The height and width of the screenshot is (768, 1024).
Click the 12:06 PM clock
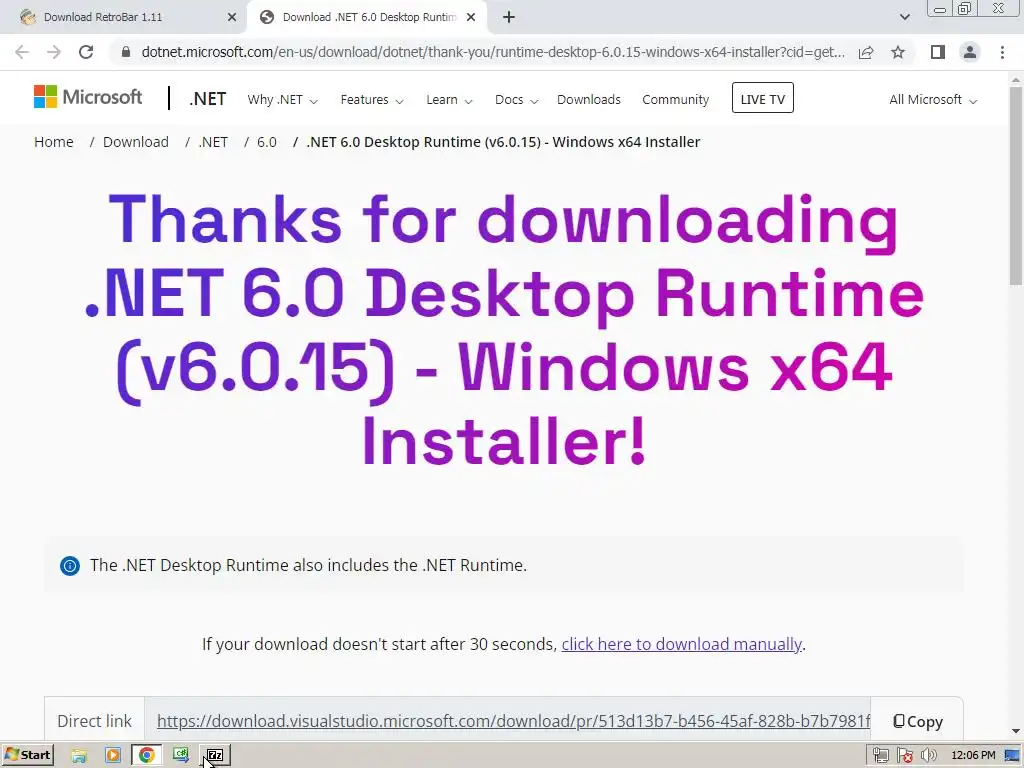(x=973, y=756)
